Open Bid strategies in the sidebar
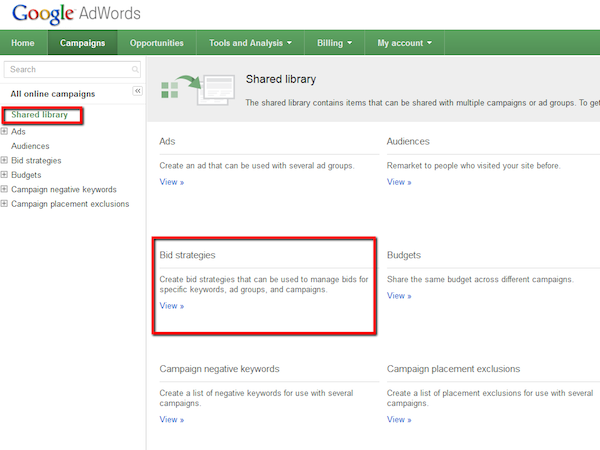This screenshot has width=600, height=450. pos(36,160)
